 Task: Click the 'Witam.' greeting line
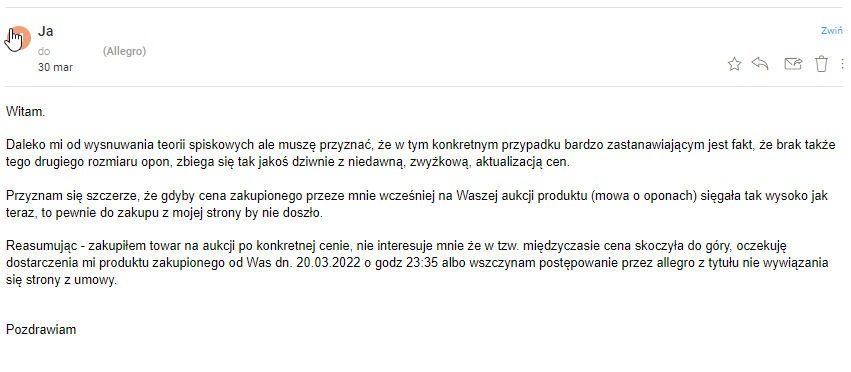26,112
